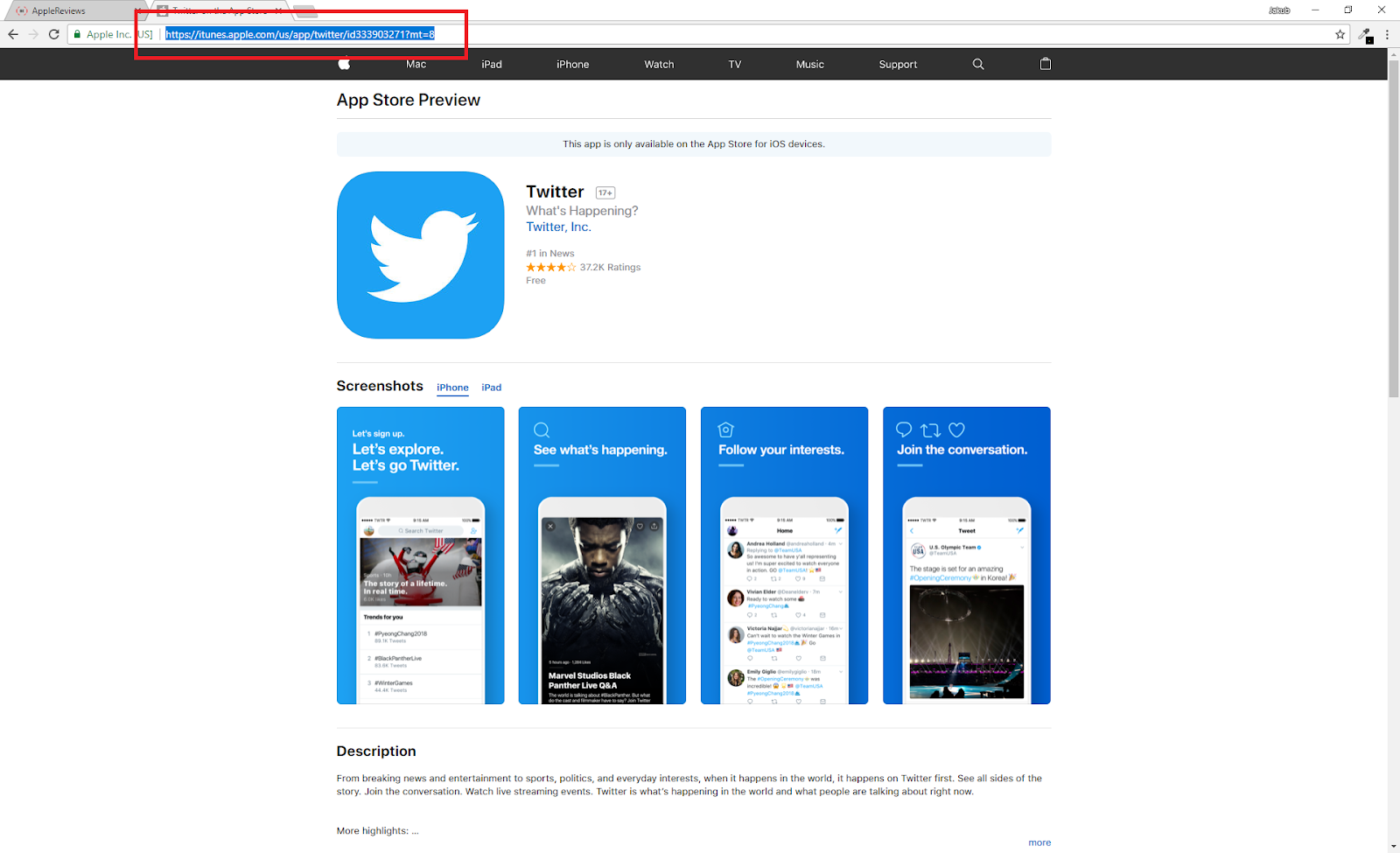Open Music in Apple navigation
The width and height of the screenshot is (1400, 853).
[x=810, y=64]
